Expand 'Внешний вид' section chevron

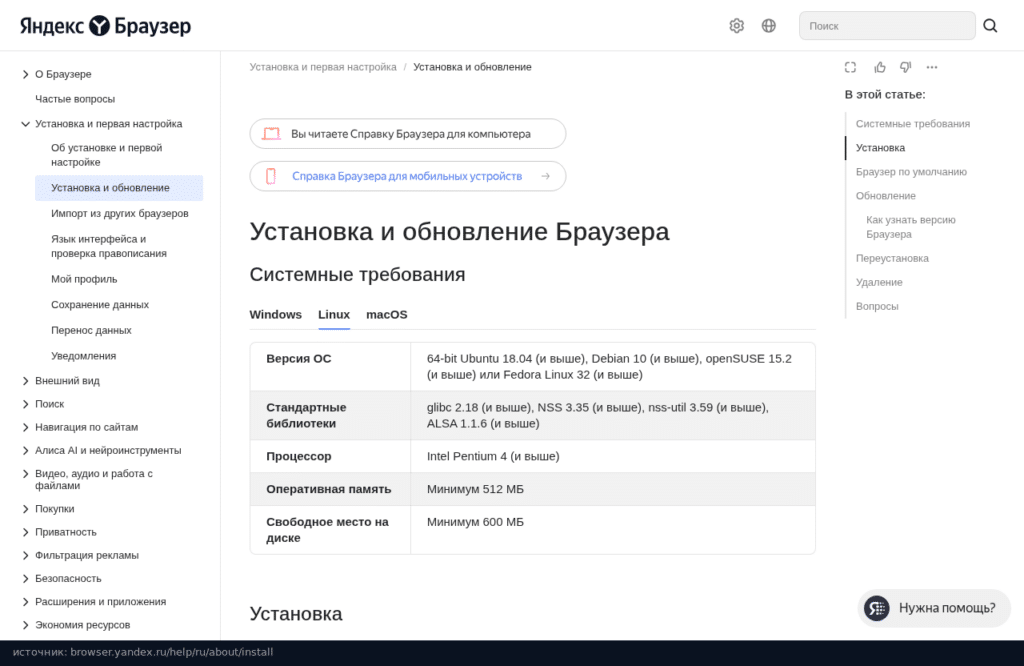[x=25, y=381]
